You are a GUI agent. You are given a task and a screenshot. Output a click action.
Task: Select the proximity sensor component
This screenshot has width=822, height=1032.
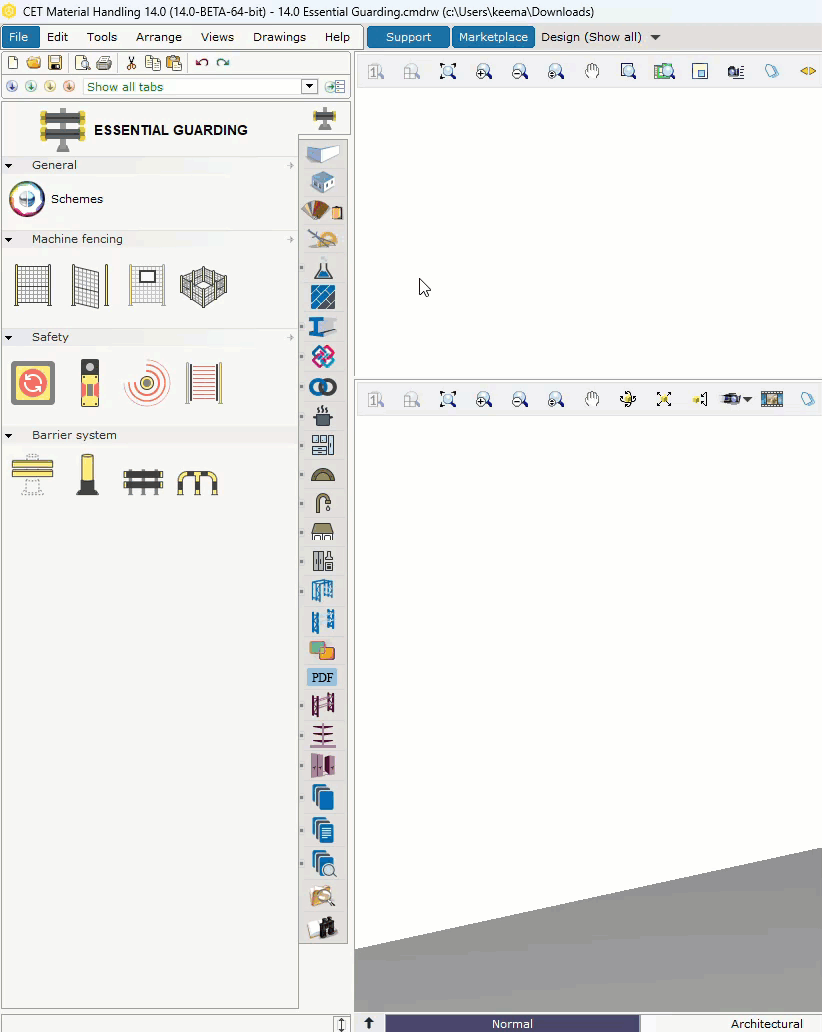coord(147,383)
